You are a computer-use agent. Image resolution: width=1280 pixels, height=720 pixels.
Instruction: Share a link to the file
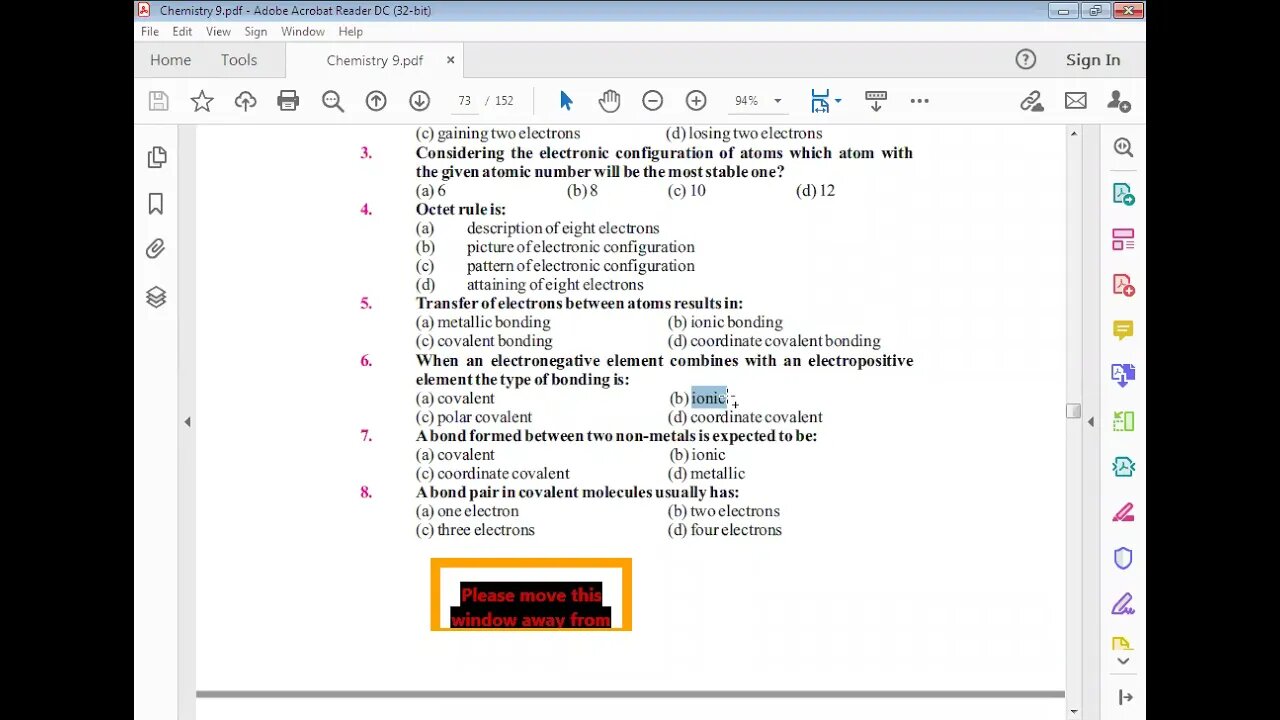point(1032,101)
